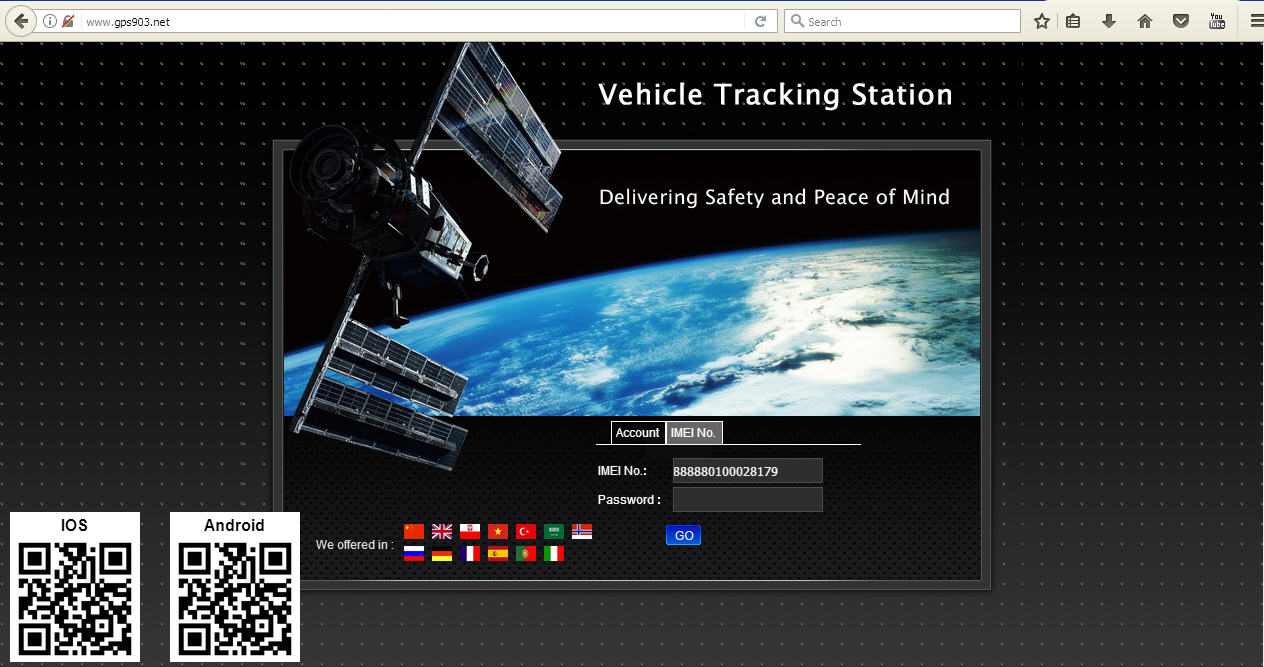Viewport: 1264px width, 667px height.
Task: Switch to the Account login tab
Action: click(x=637, y=433)
